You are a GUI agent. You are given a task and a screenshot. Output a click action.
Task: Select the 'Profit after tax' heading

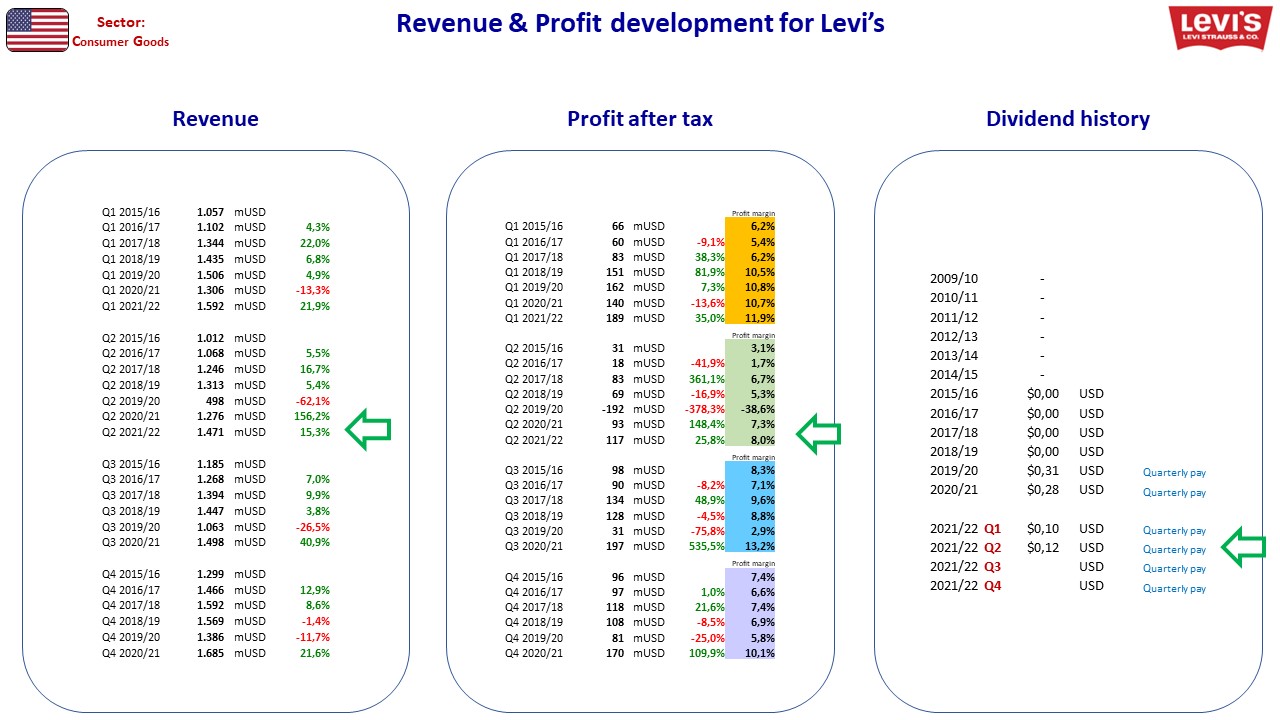[640, 119]
